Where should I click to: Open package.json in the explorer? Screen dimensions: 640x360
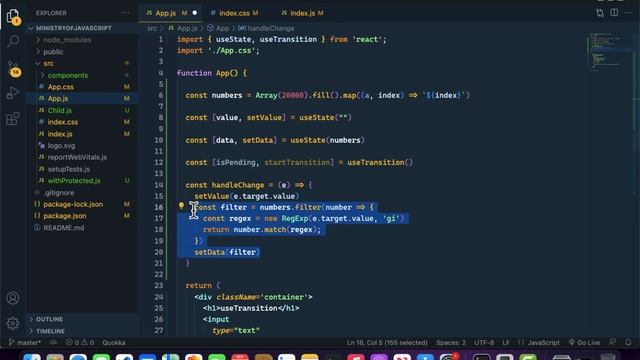tap(64, 216)
